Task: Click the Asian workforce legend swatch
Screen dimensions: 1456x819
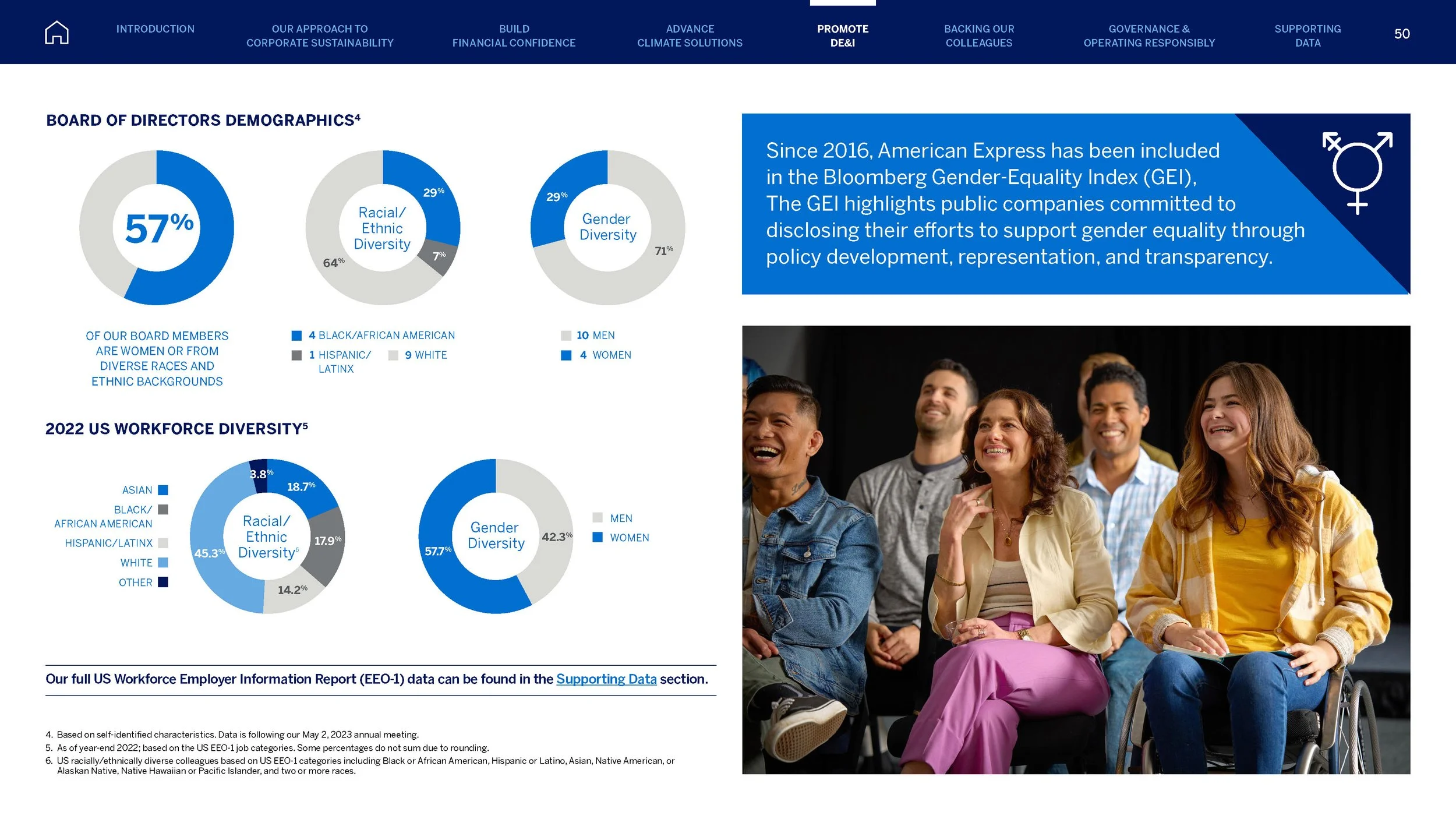Action: click(163, 490)
